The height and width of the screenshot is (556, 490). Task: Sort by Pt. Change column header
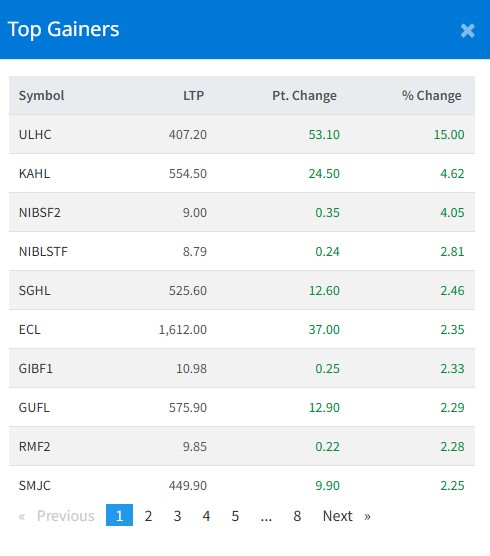pos(304,96)
